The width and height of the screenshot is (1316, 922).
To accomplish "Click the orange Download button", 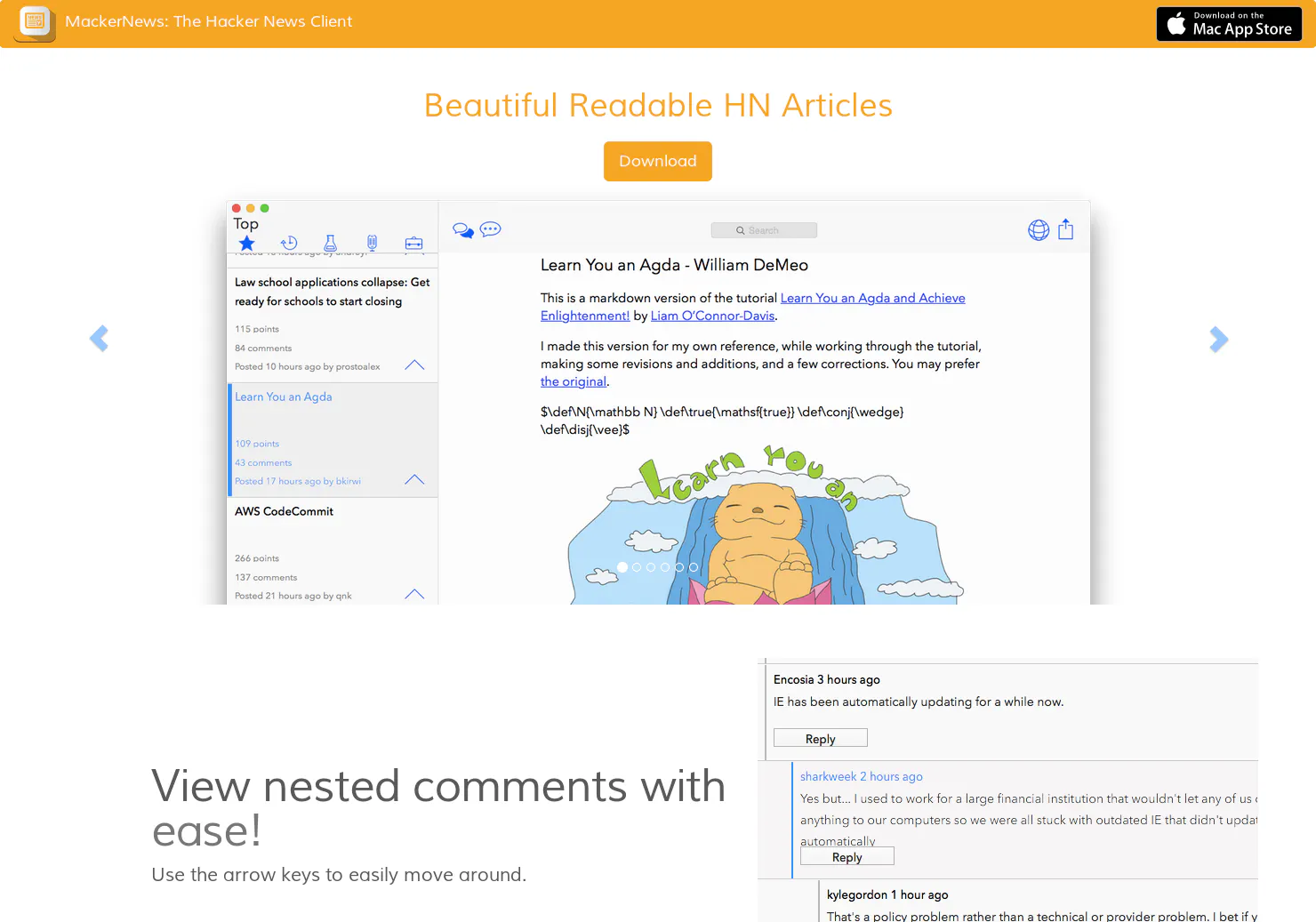I will [658, 161].
